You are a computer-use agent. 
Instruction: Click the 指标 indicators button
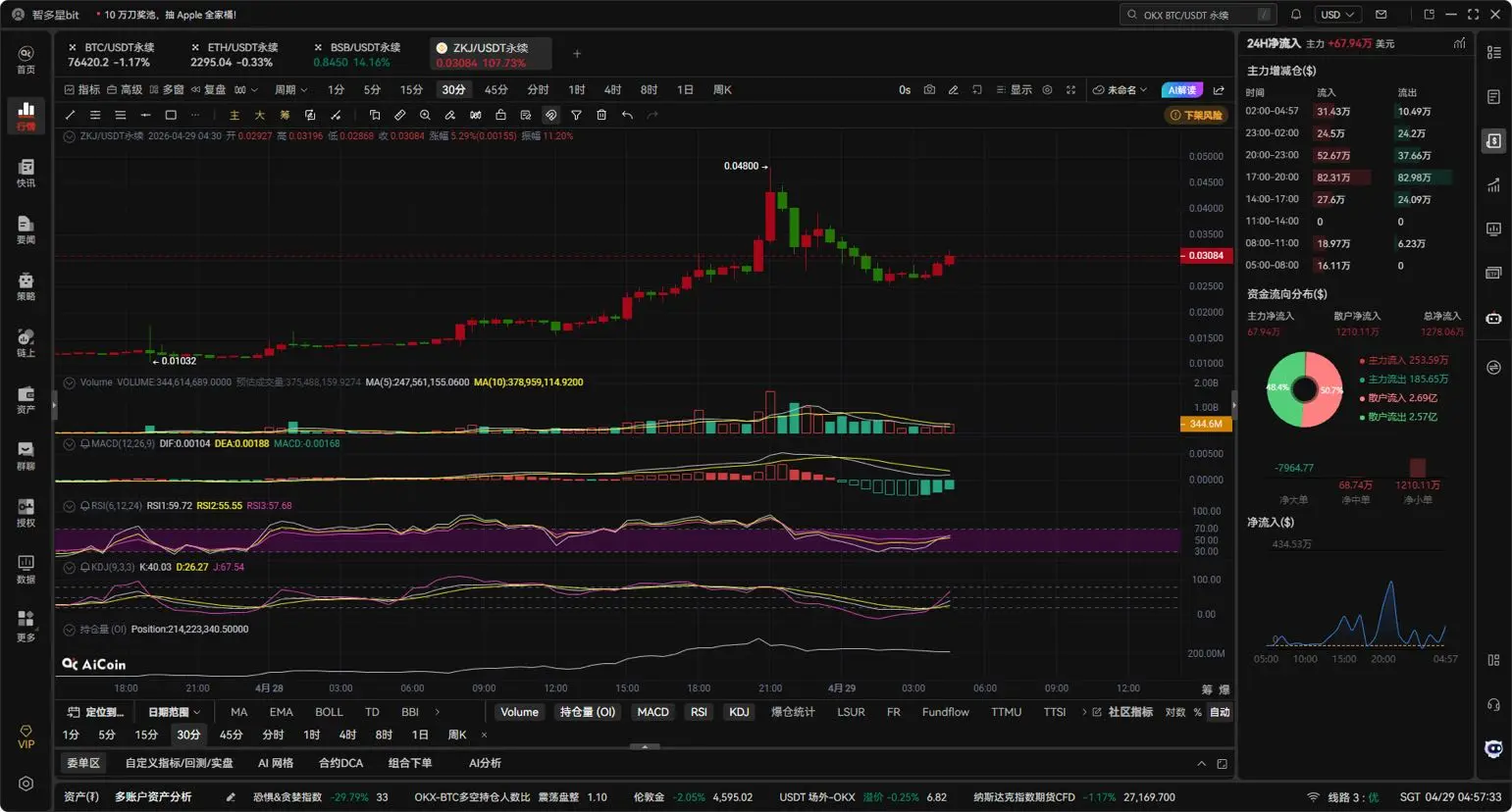(82, 89)
